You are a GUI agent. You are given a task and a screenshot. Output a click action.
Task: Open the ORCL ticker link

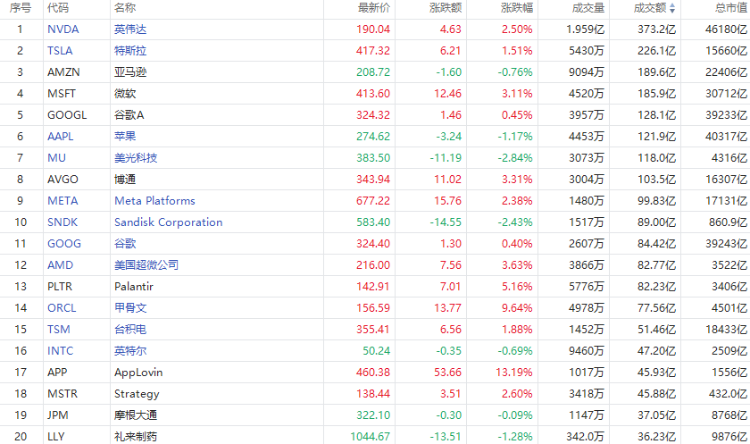(x=62, y=308)
